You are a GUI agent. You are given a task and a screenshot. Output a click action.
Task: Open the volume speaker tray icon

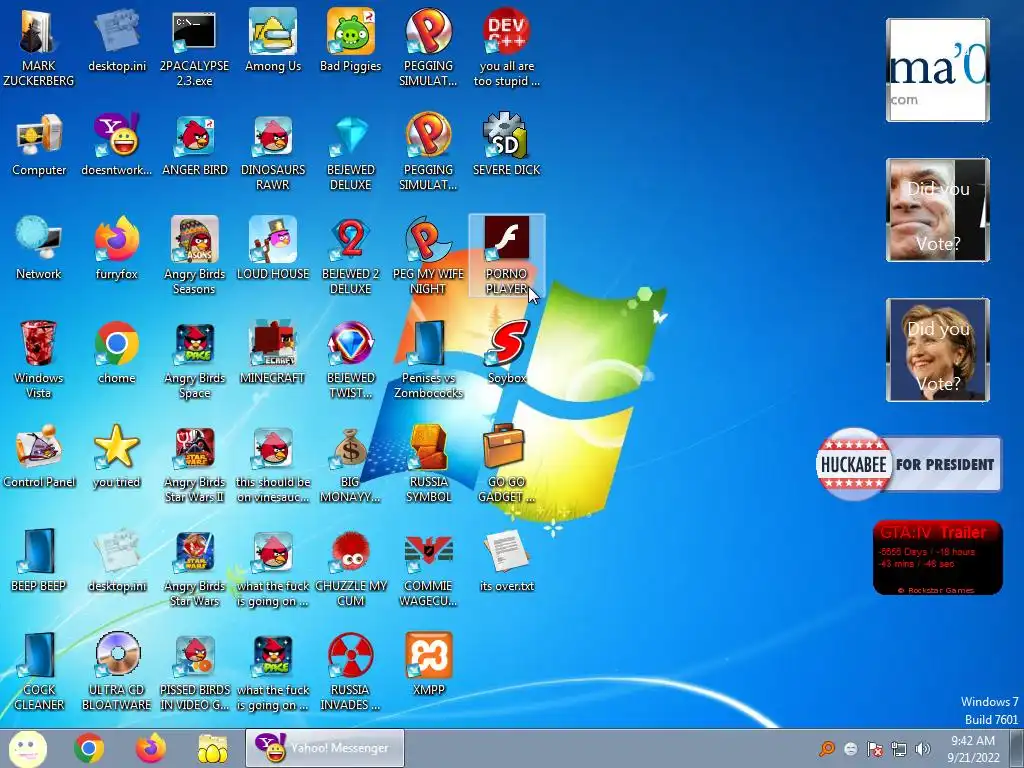(922, 749)
